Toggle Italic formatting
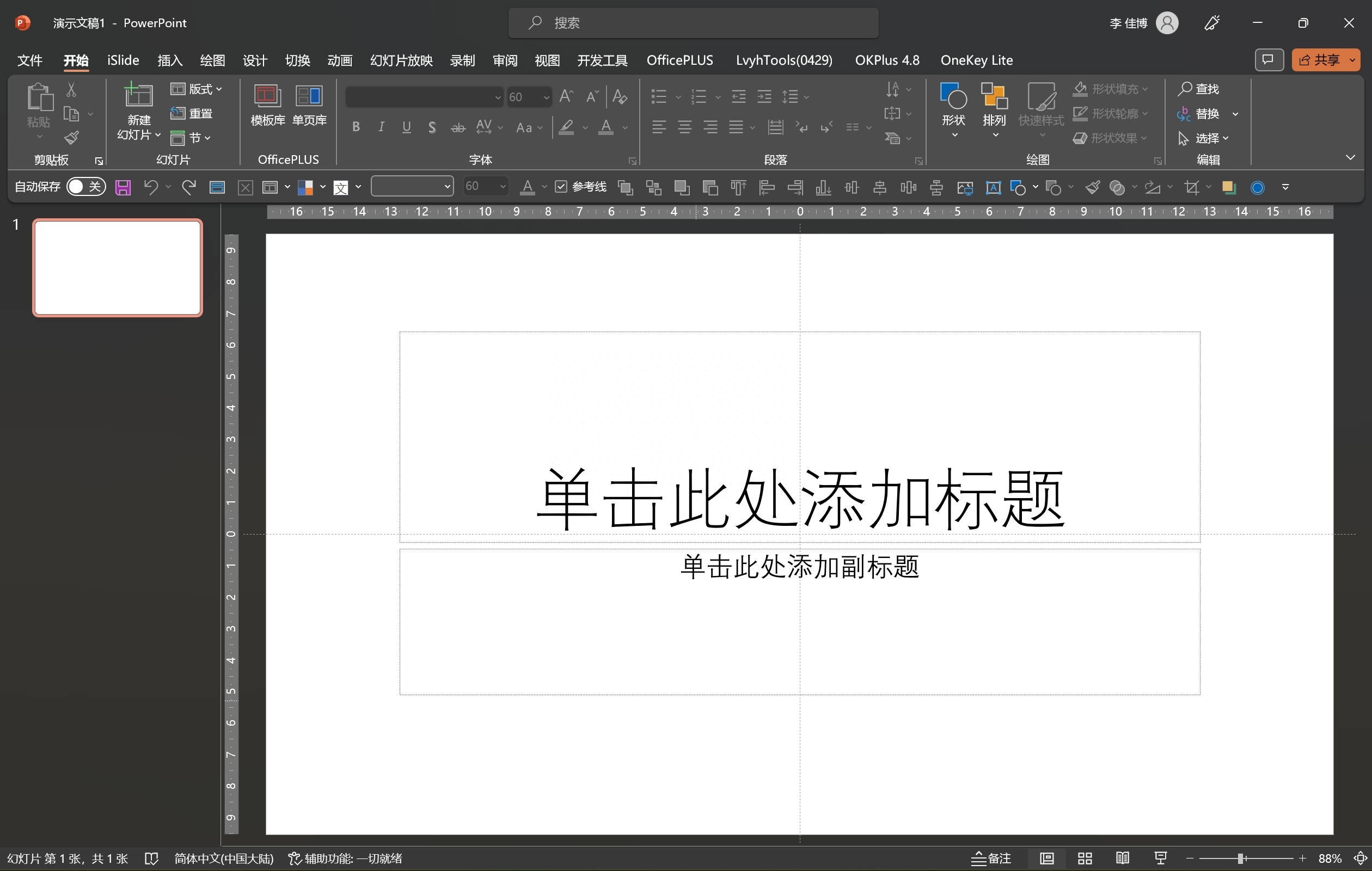The height and width of the screenshot is (871, 1372). (381, 127)
